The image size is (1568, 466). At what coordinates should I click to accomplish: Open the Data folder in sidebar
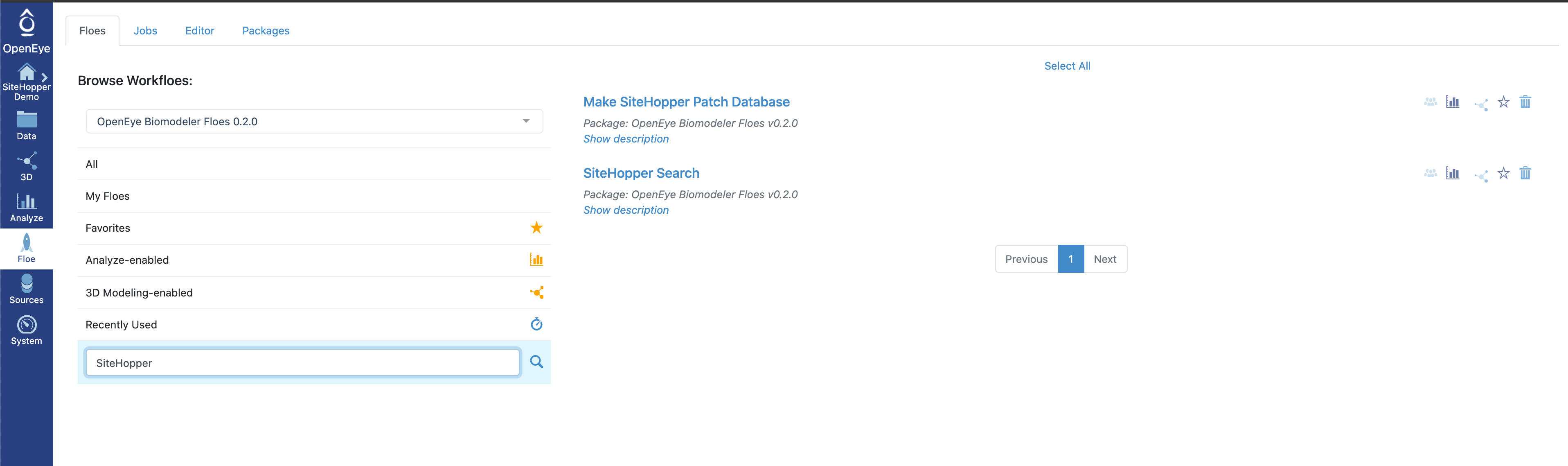click(x=27, y=125)
